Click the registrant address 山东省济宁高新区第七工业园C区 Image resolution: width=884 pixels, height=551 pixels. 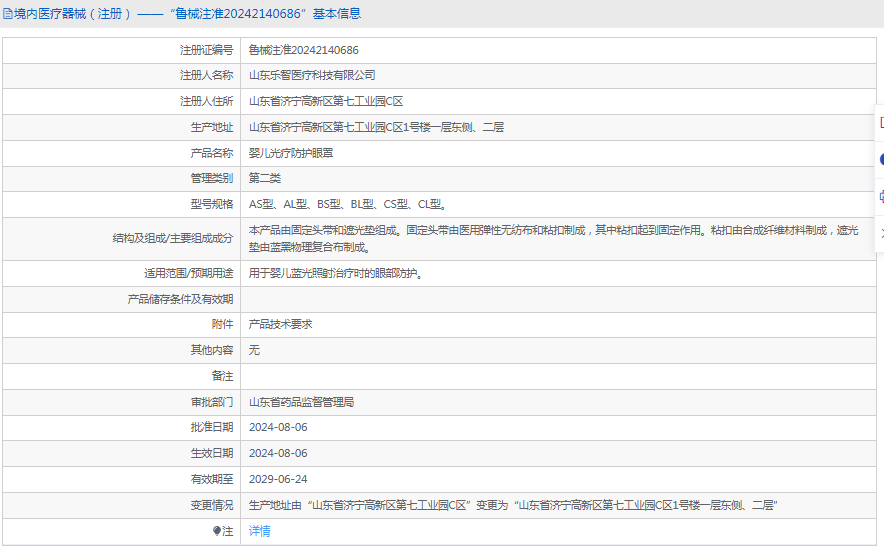pos(325,101)
